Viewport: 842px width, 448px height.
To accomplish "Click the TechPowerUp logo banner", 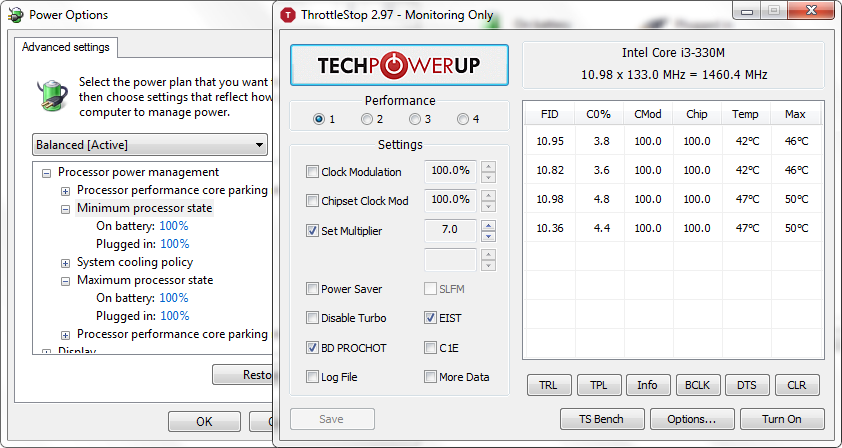I will click(x=399, y=65).
